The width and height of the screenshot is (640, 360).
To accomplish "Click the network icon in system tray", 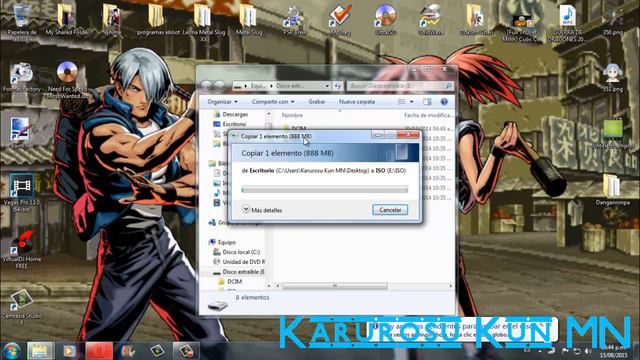I will coord(577,351).
